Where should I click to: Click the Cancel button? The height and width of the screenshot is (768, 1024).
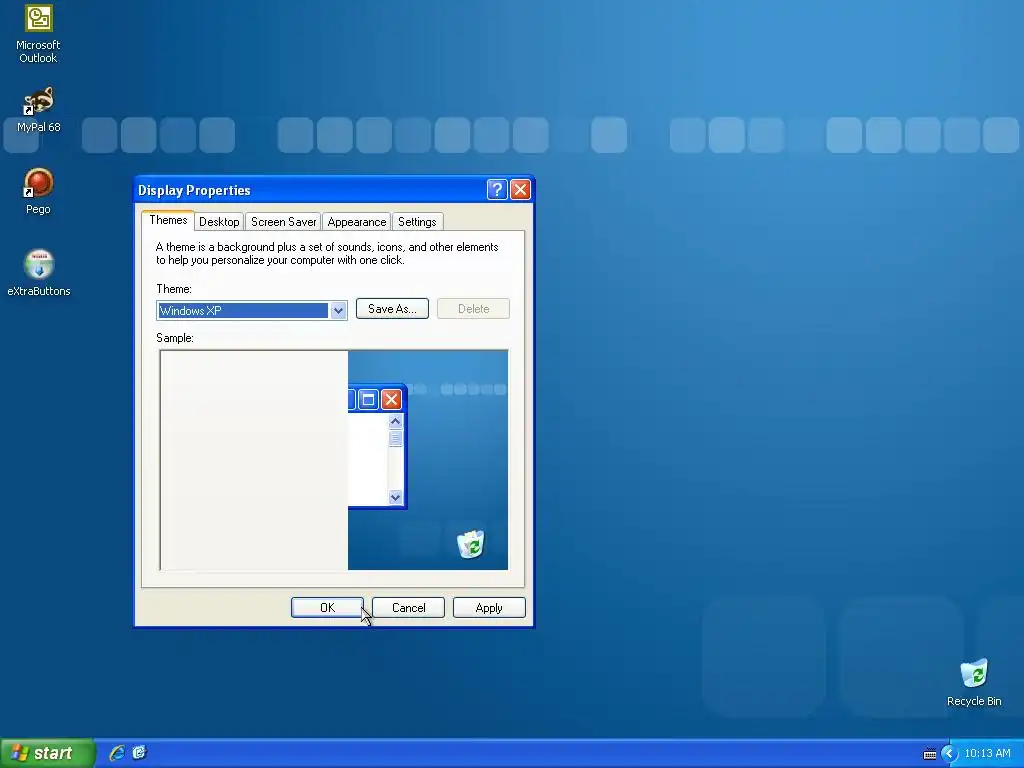click(x=408, y=608)
